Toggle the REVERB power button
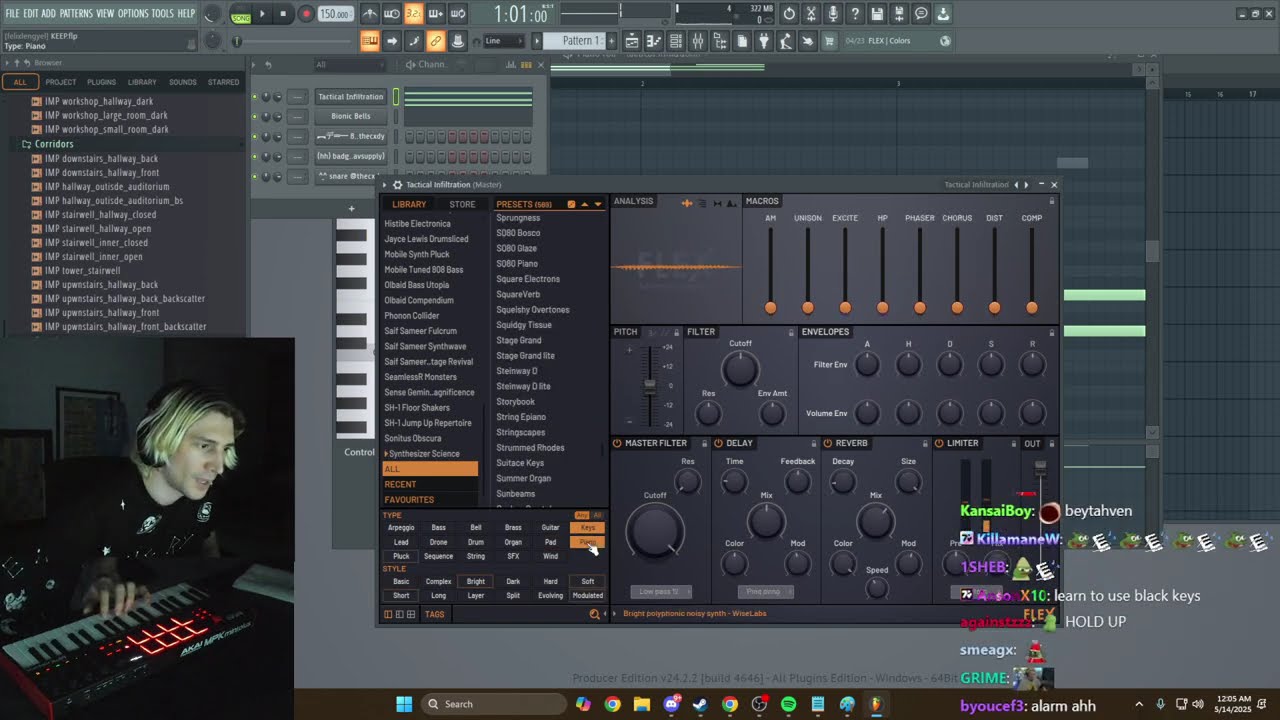This screenshot has height=720, width=1280. [x=827, y=443]
